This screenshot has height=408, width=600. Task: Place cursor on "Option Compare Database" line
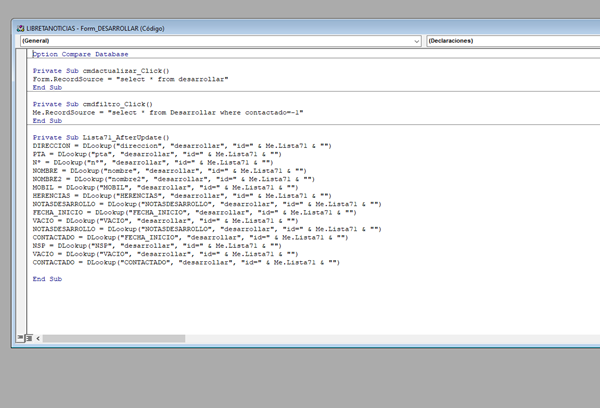80,54
